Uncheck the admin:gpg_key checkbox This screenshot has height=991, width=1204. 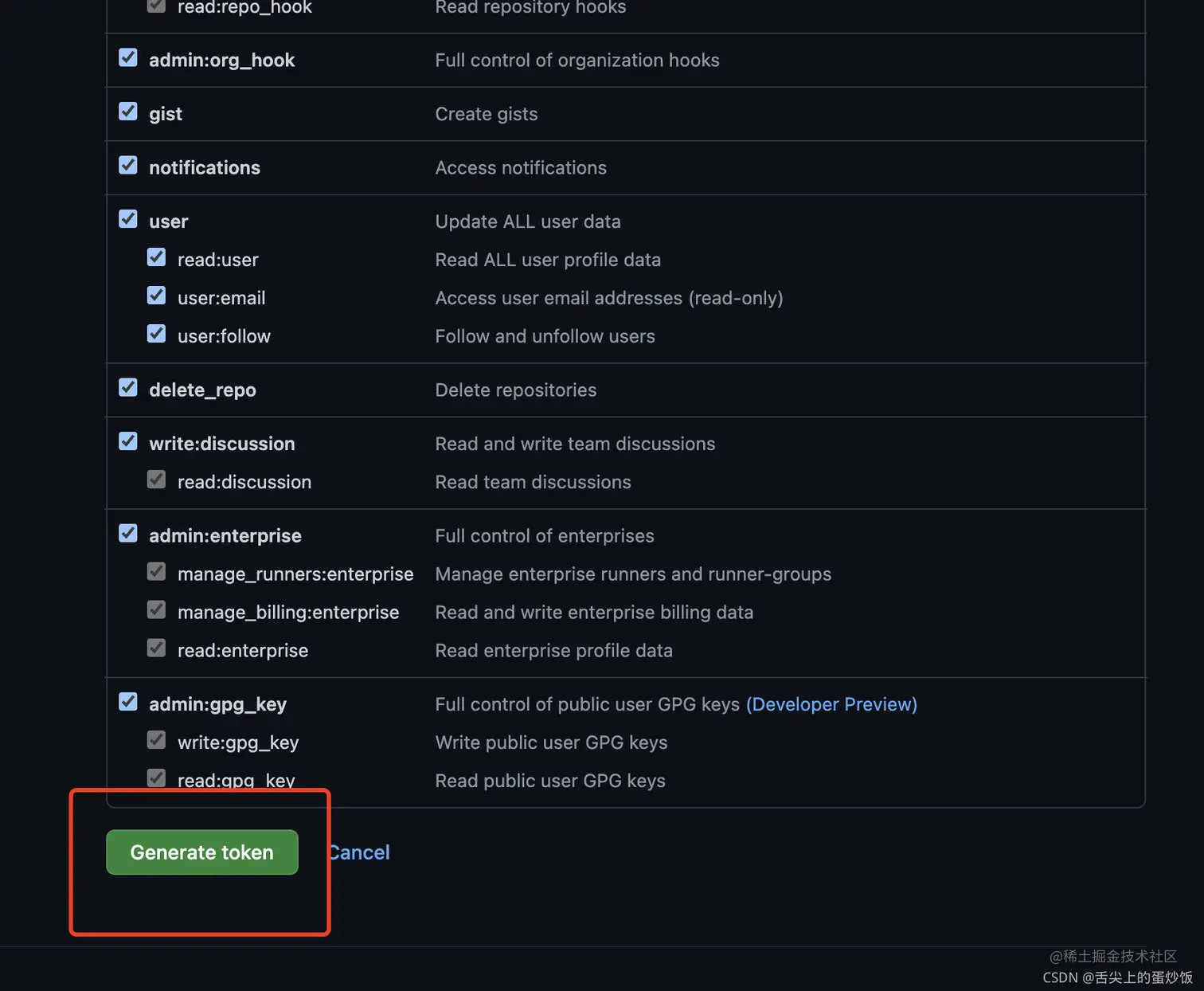pos(128,702)
